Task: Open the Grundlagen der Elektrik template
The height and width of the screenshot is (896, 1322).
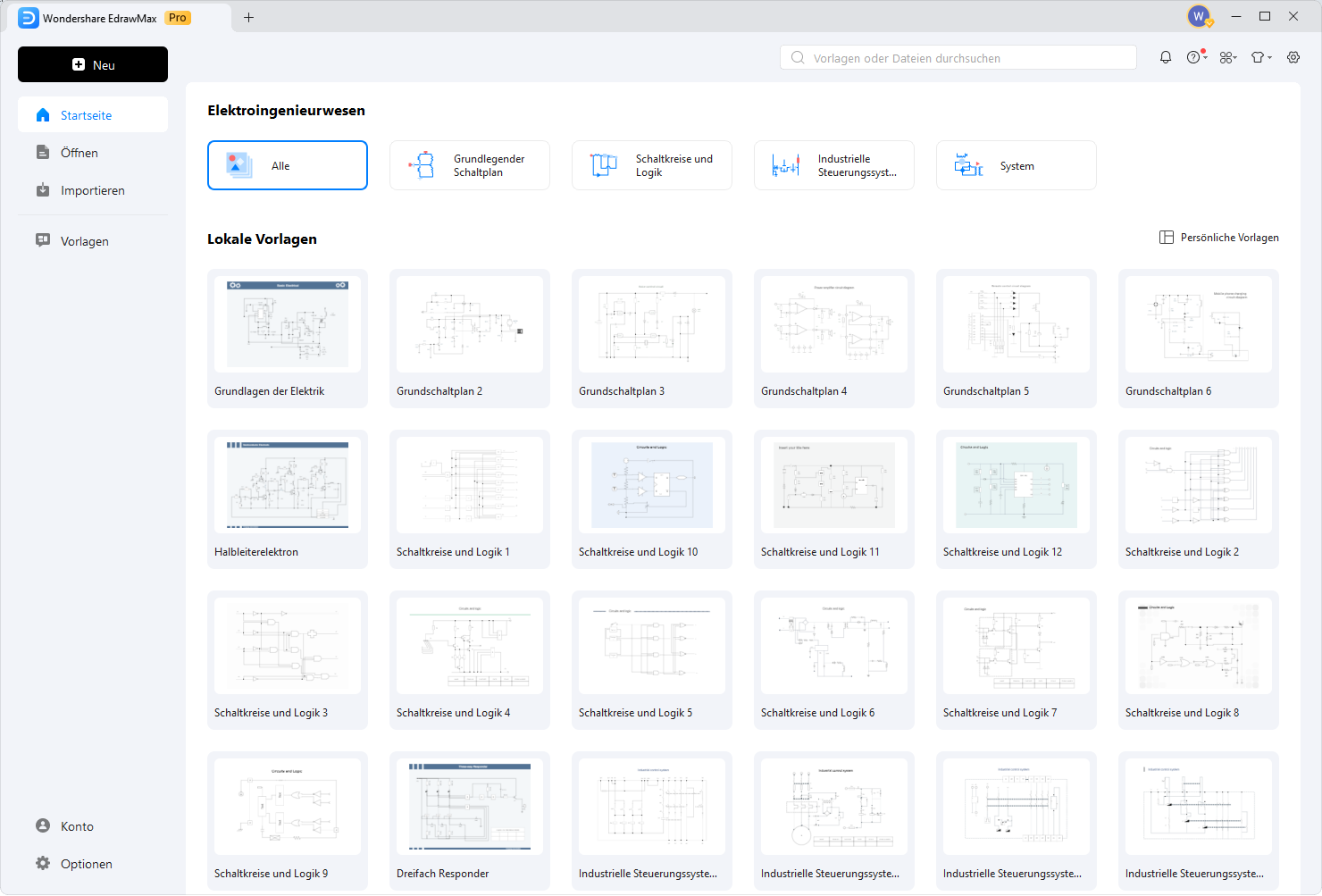Action: (288, 339)
